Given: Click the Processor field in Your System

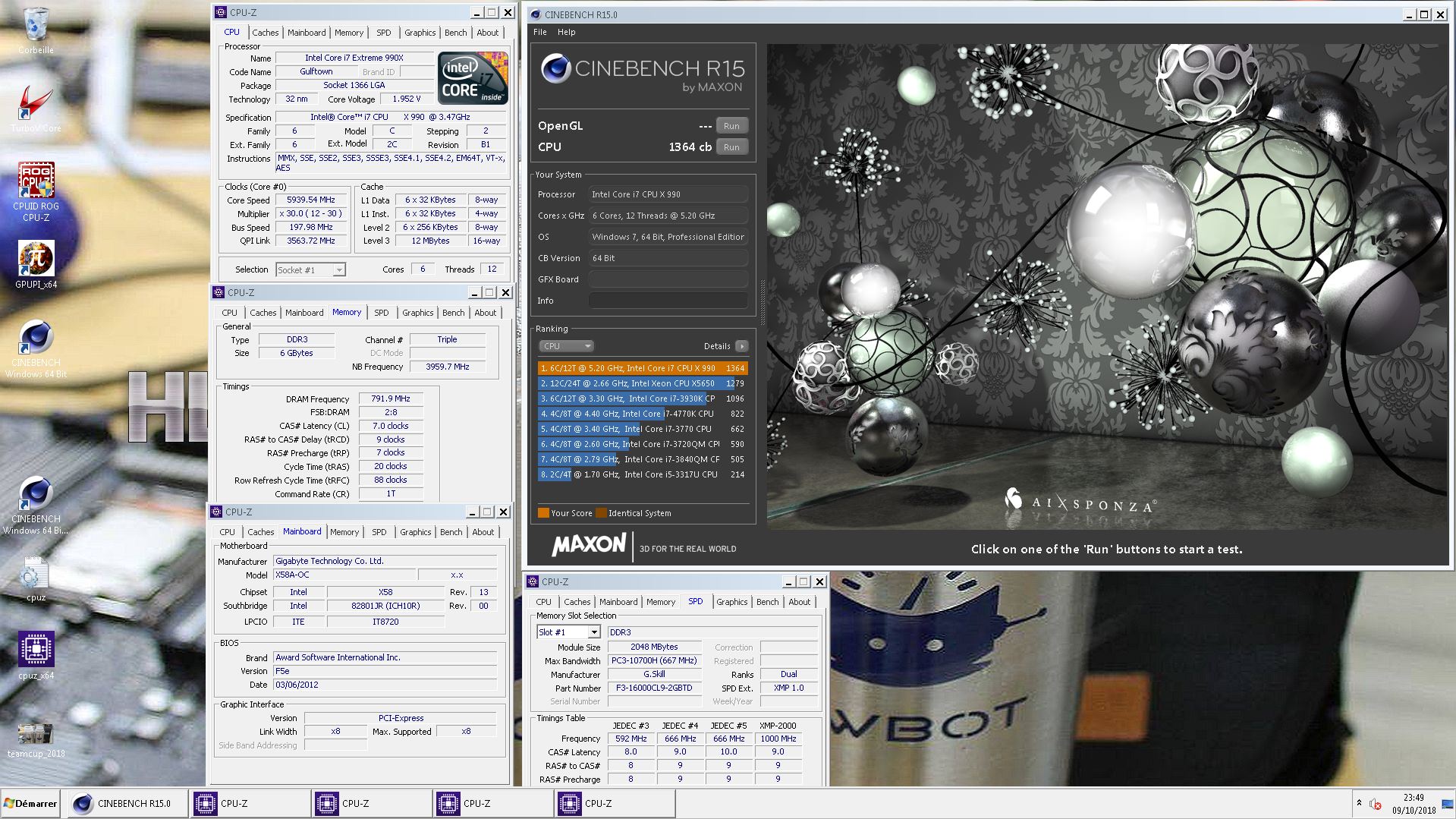Looking at the screenshot, I should 668,194.
